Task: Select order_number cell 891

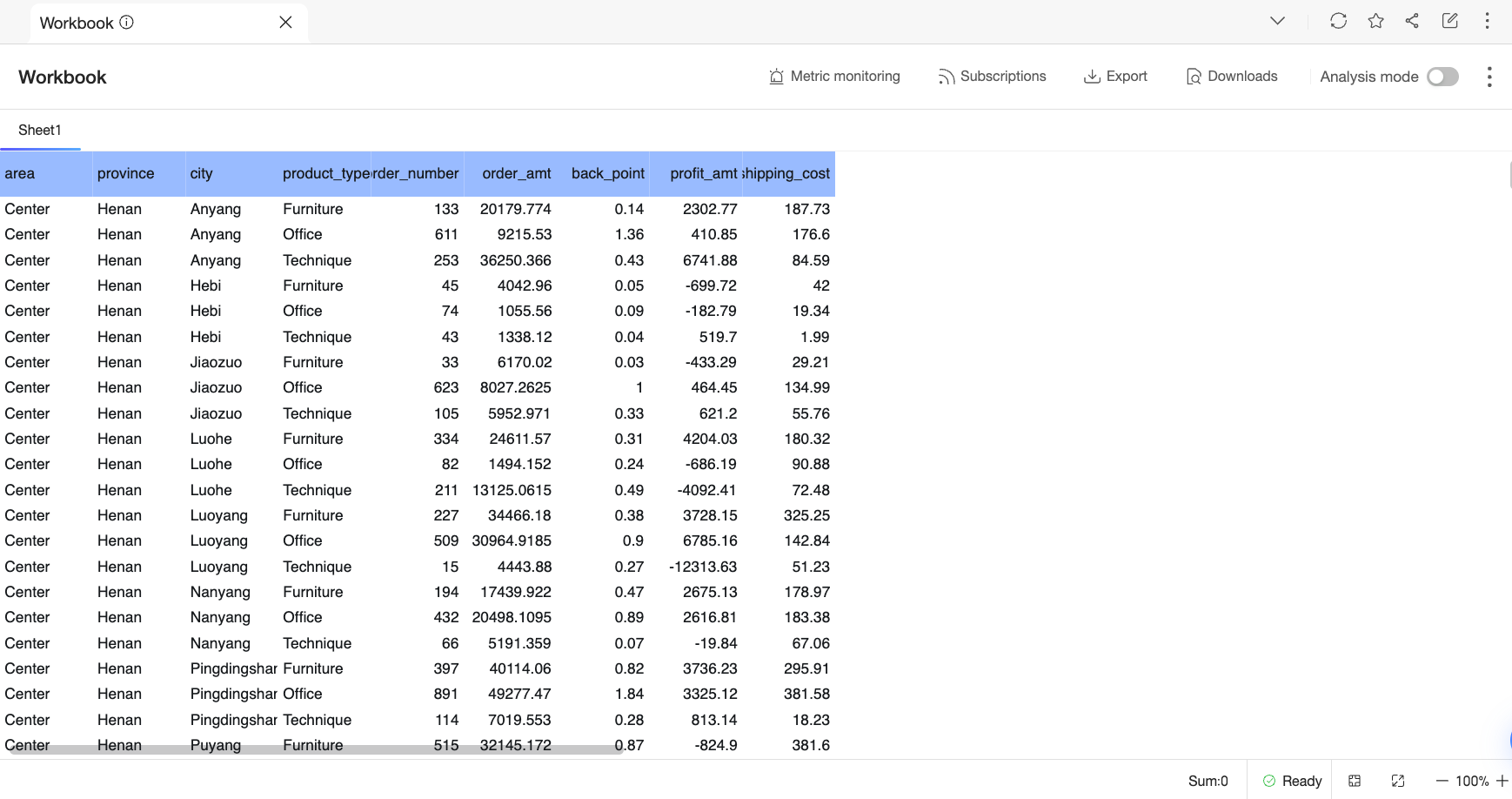Action: pos(418,694)
